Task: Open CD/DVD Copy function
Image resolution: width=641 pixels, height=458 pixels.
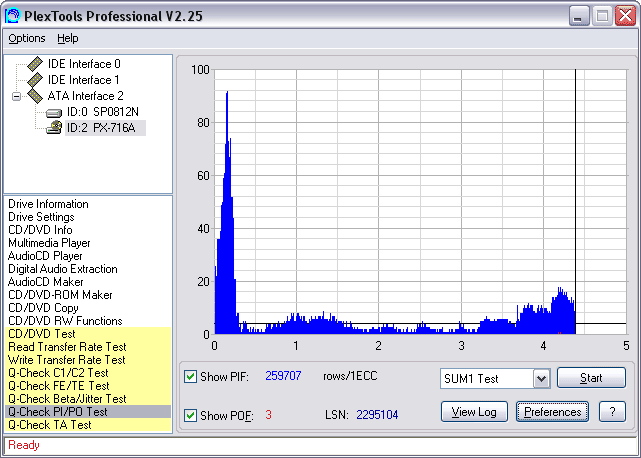Action: tap(43, 308)
